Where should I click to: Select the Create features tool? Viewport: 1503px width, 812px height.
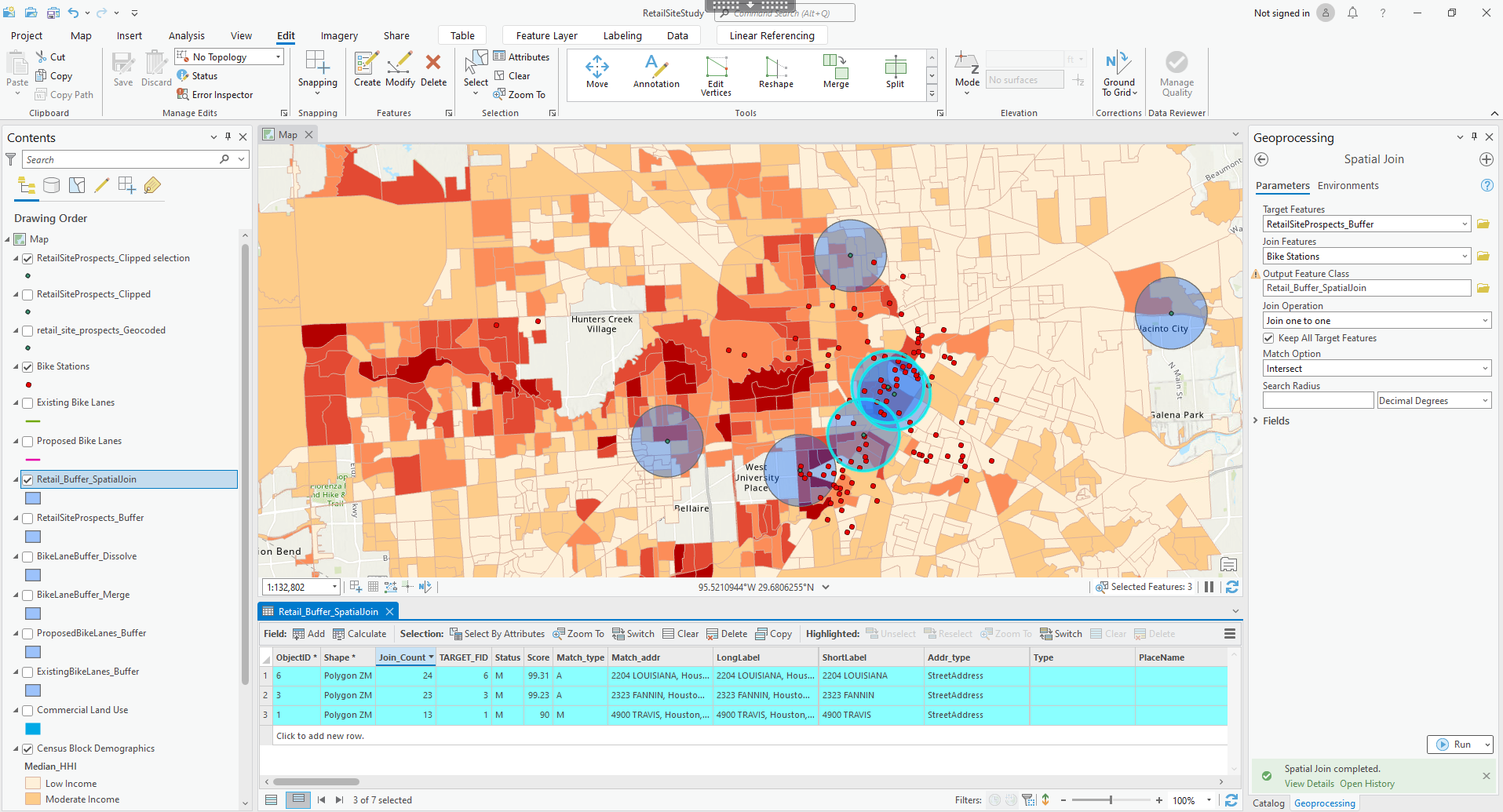pyautogui.click(x=366, y=71)
